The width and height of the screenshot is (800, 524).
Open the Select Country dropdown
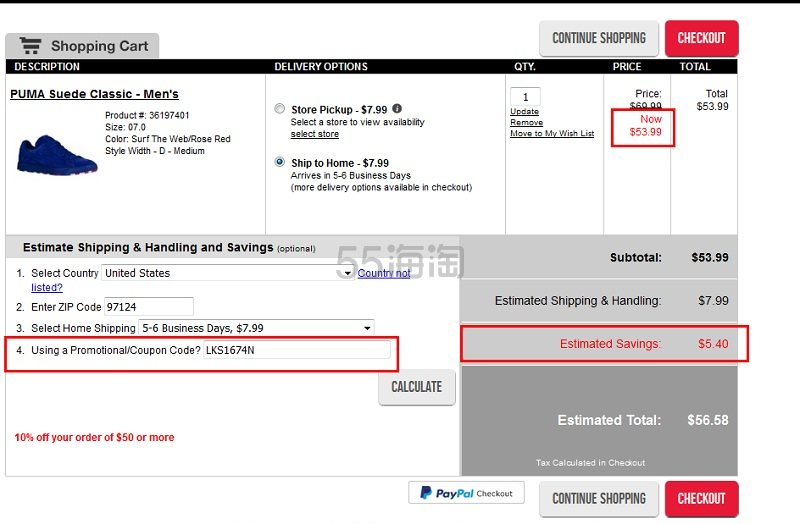[228, 273]
